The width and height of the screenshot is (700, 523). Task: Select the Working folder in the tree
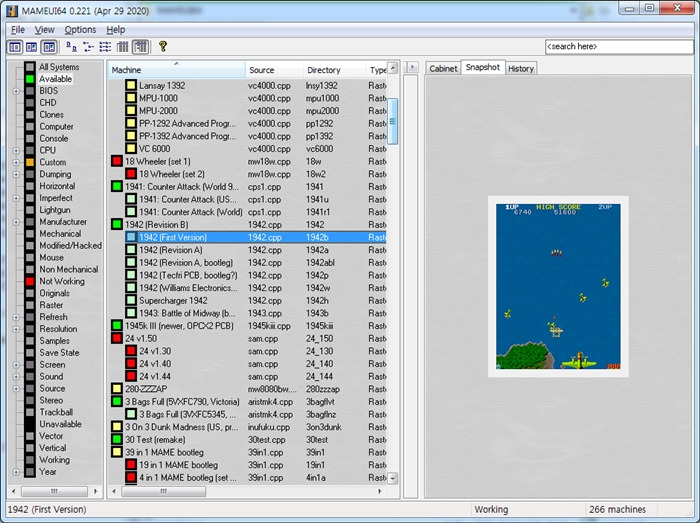point(54,460)
